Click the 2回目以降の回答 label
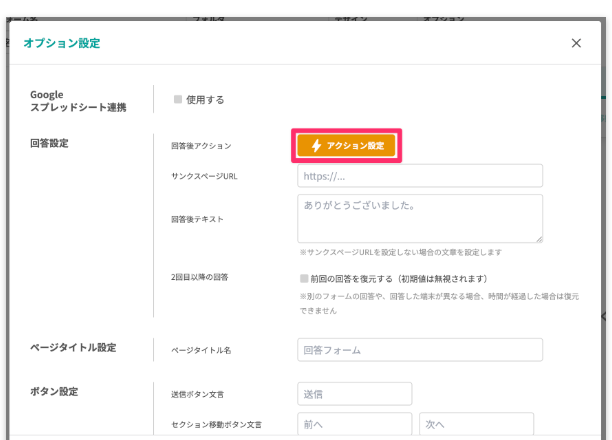This screenshot has height=440, width=612. point(199,277)
